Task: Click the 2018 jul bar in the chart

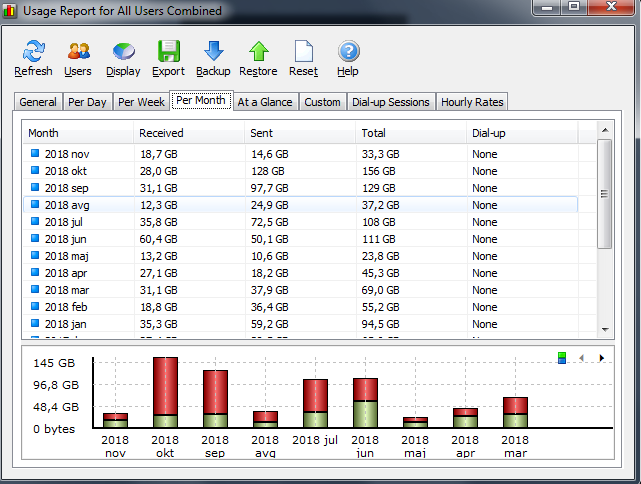Action: point(315,403)
